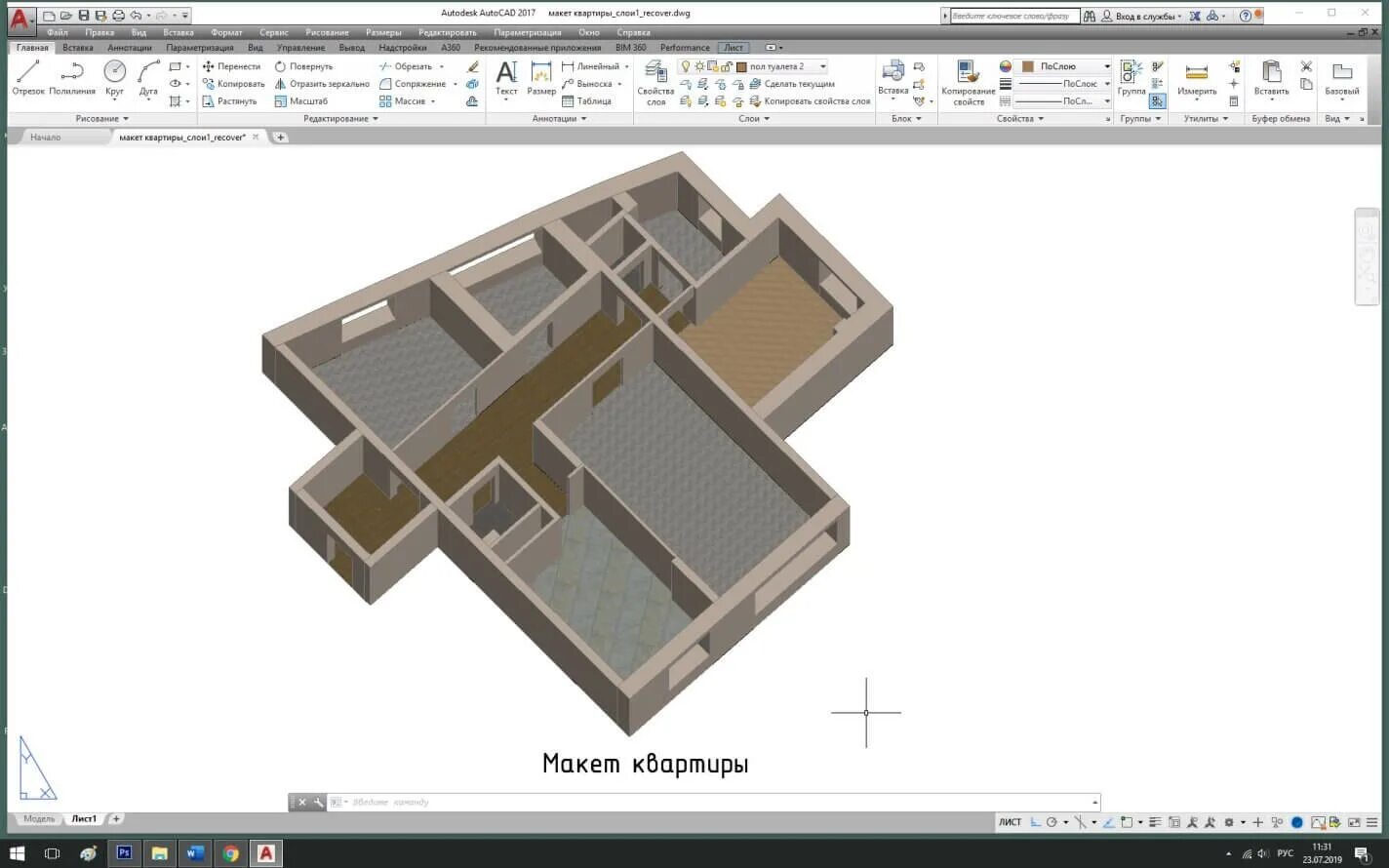Click the Группа group tool

[1131, 78]
